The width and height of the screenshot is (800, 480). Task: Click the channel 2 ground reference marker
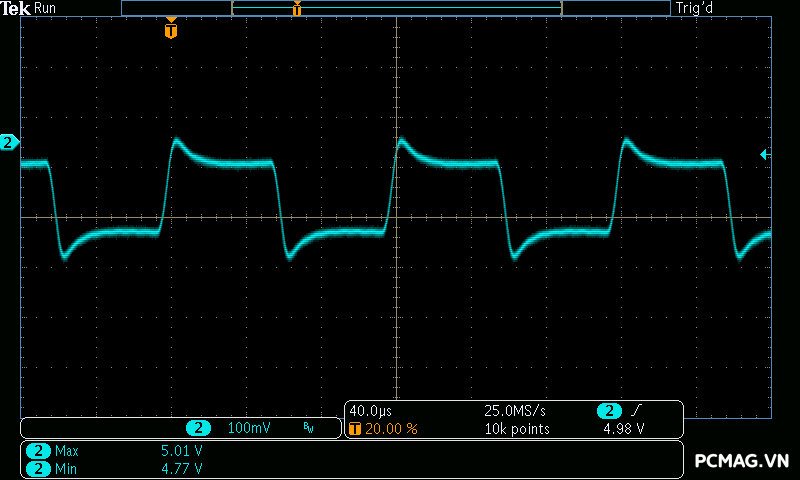pos(9,143)
